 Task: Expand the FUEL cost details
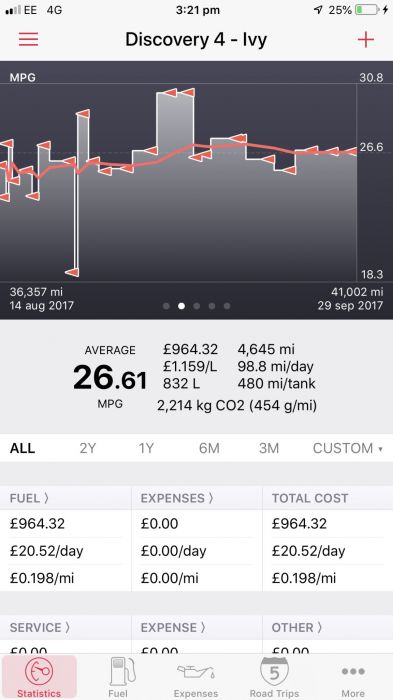point(29,498)
